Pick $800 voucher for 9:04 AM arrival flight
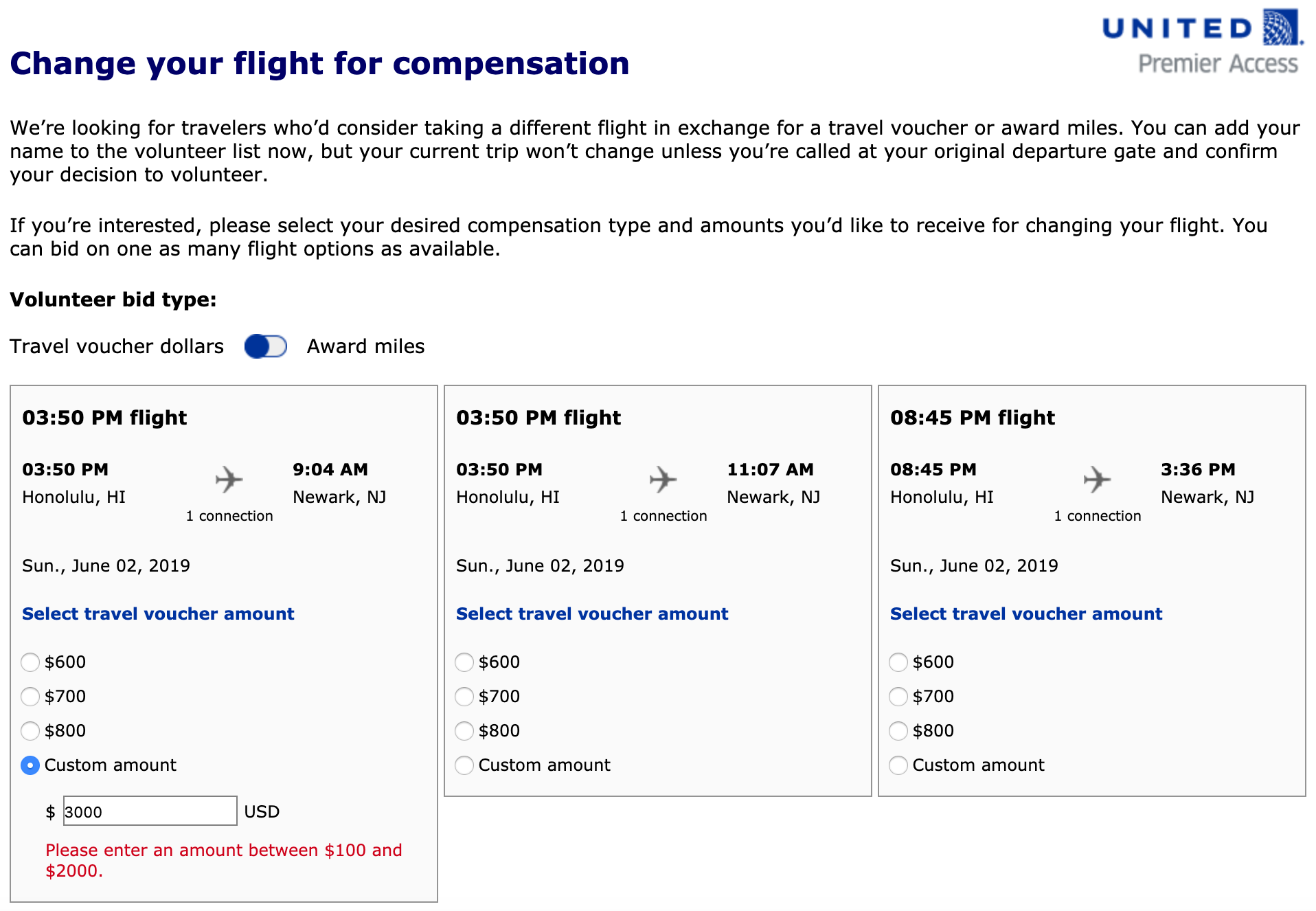Screen dimensions: 1316x911 point(30,731)
